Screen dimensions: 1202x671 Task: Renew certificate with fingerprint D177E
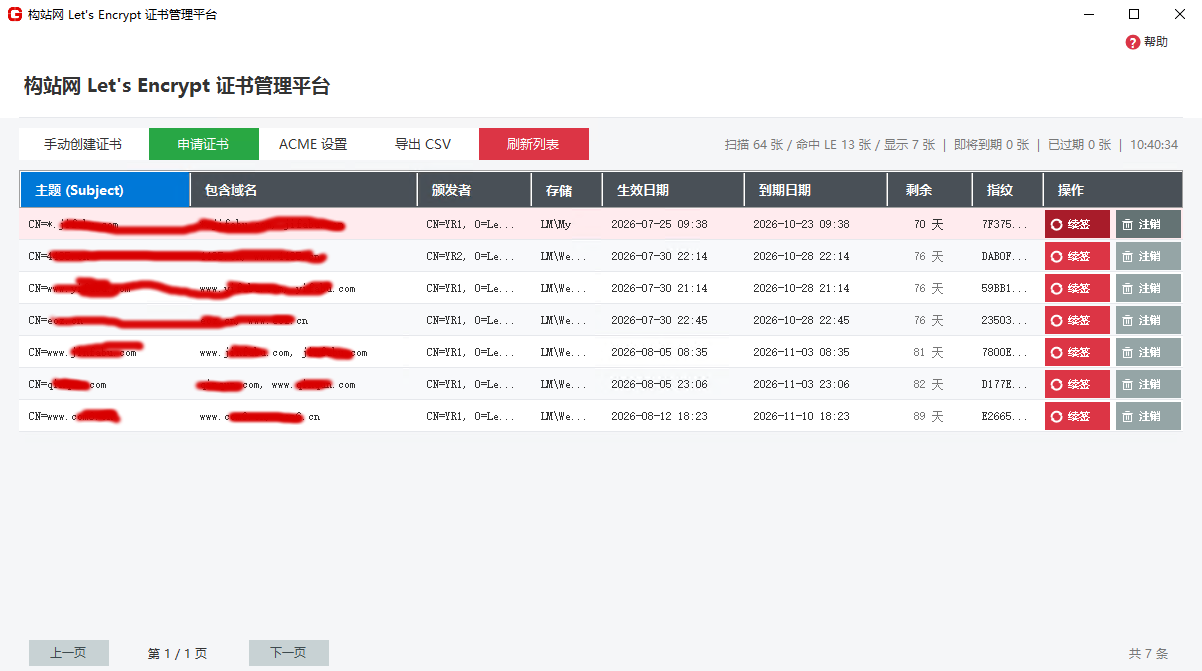[1077, 384]
